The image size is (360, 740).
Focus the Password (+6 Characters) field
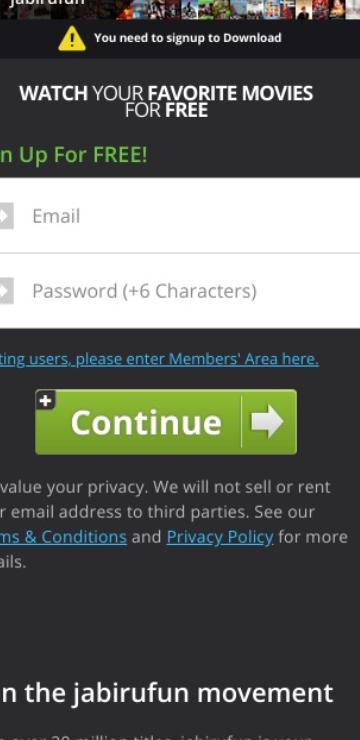click(x=180, y=291)
